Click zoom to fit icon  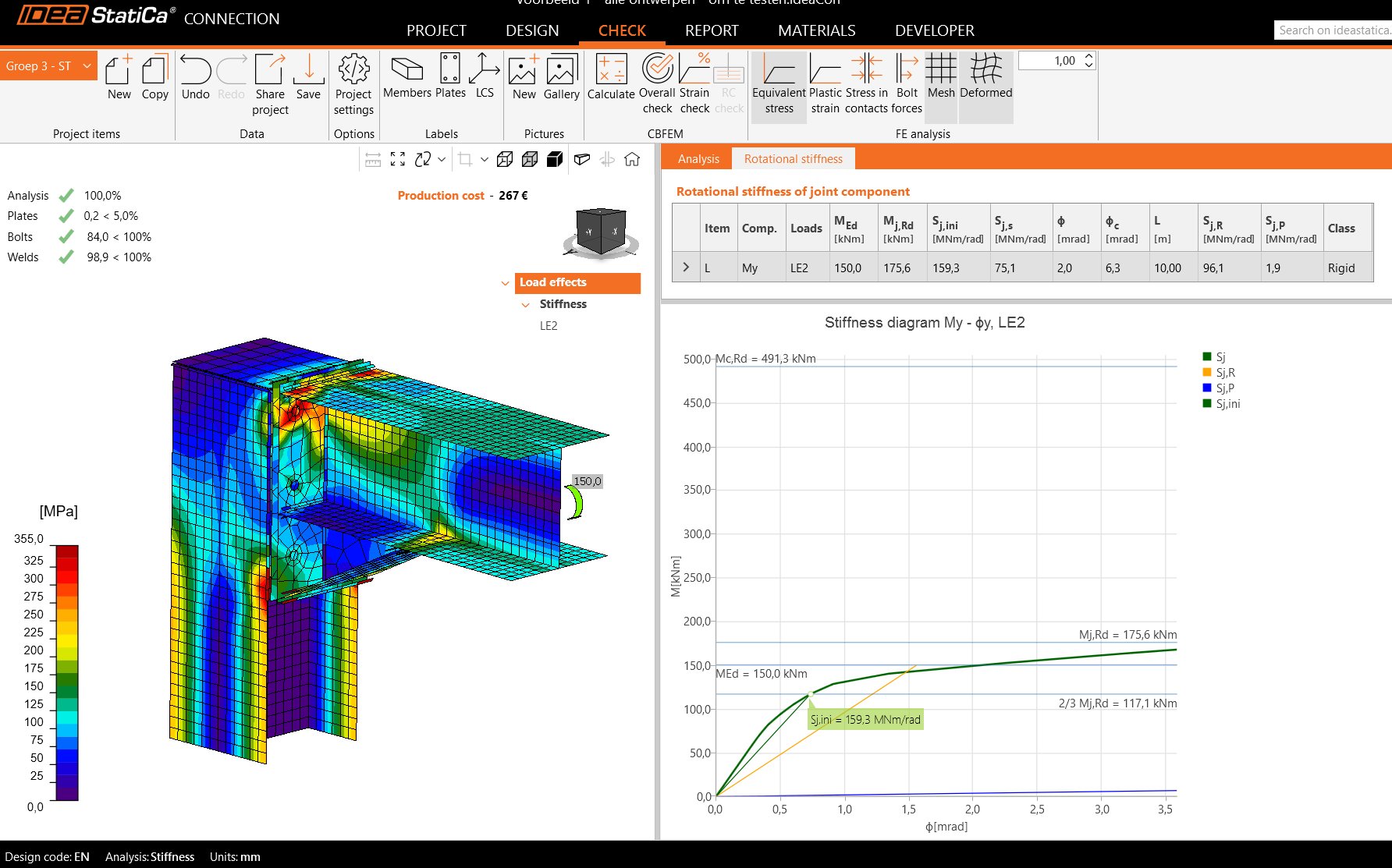pyautogui.click(x=398, y=159)
